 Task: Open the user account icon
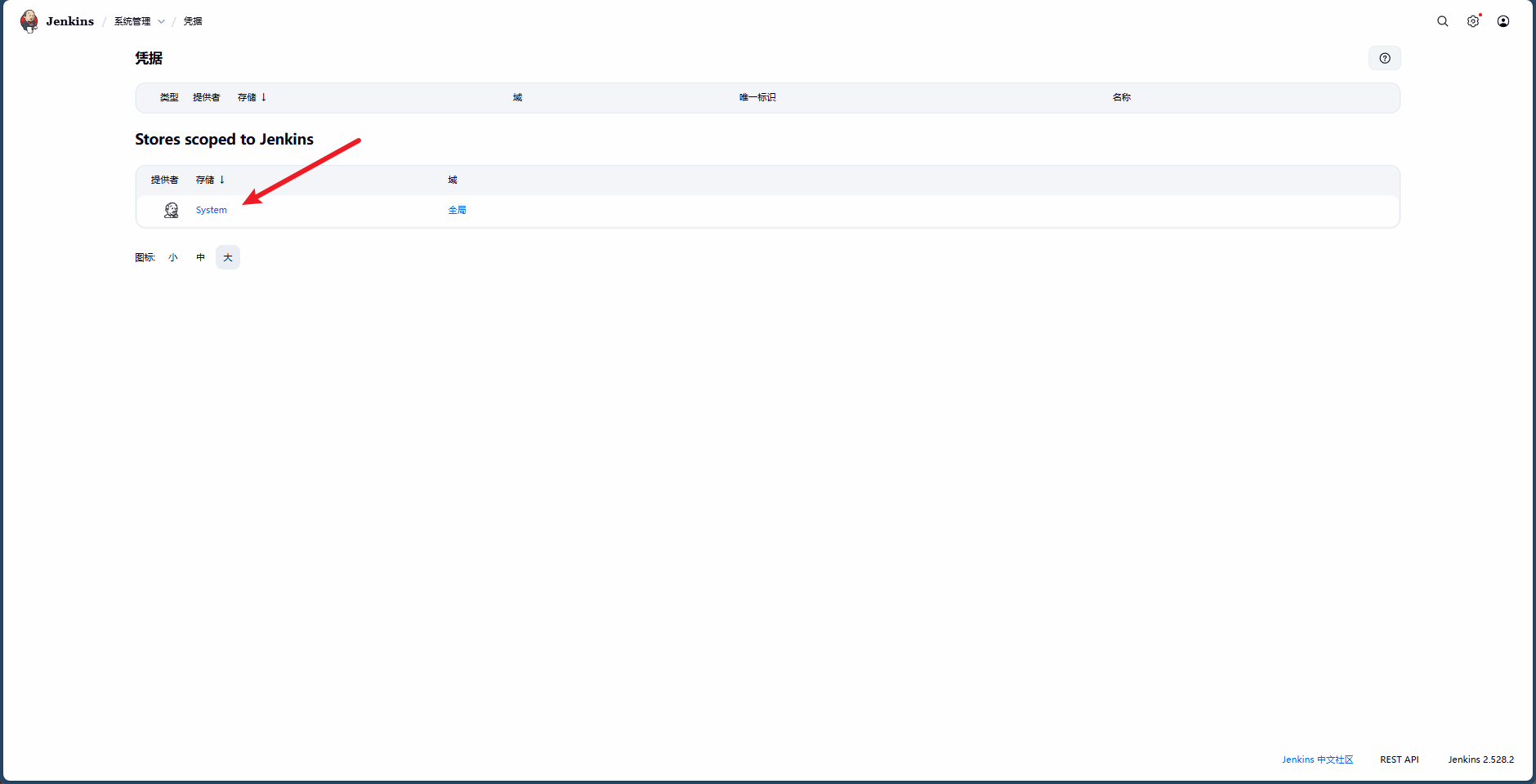point(1503,21)
